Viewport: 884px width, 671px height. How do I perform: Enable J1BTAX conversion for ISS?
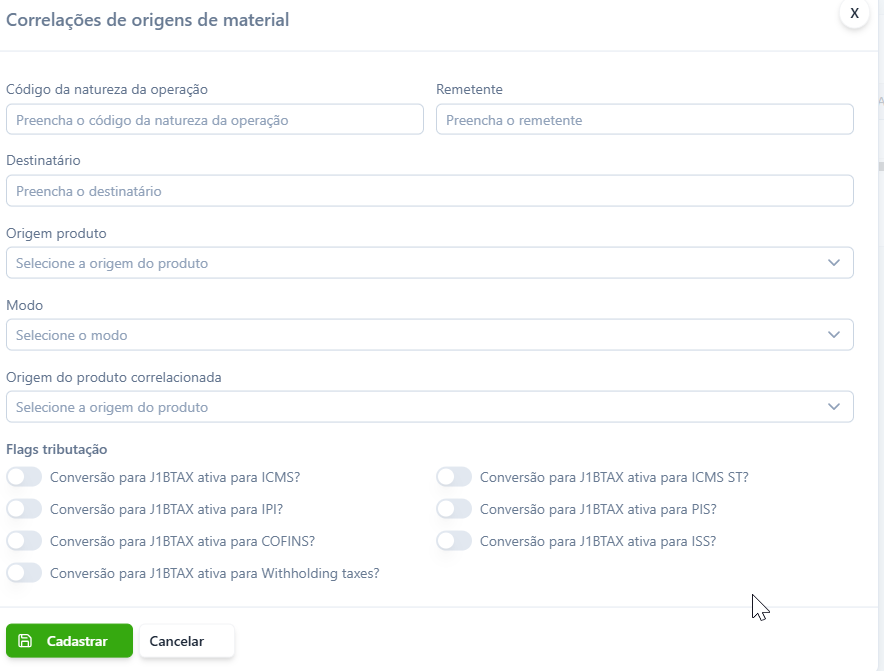tap(454, 541)
